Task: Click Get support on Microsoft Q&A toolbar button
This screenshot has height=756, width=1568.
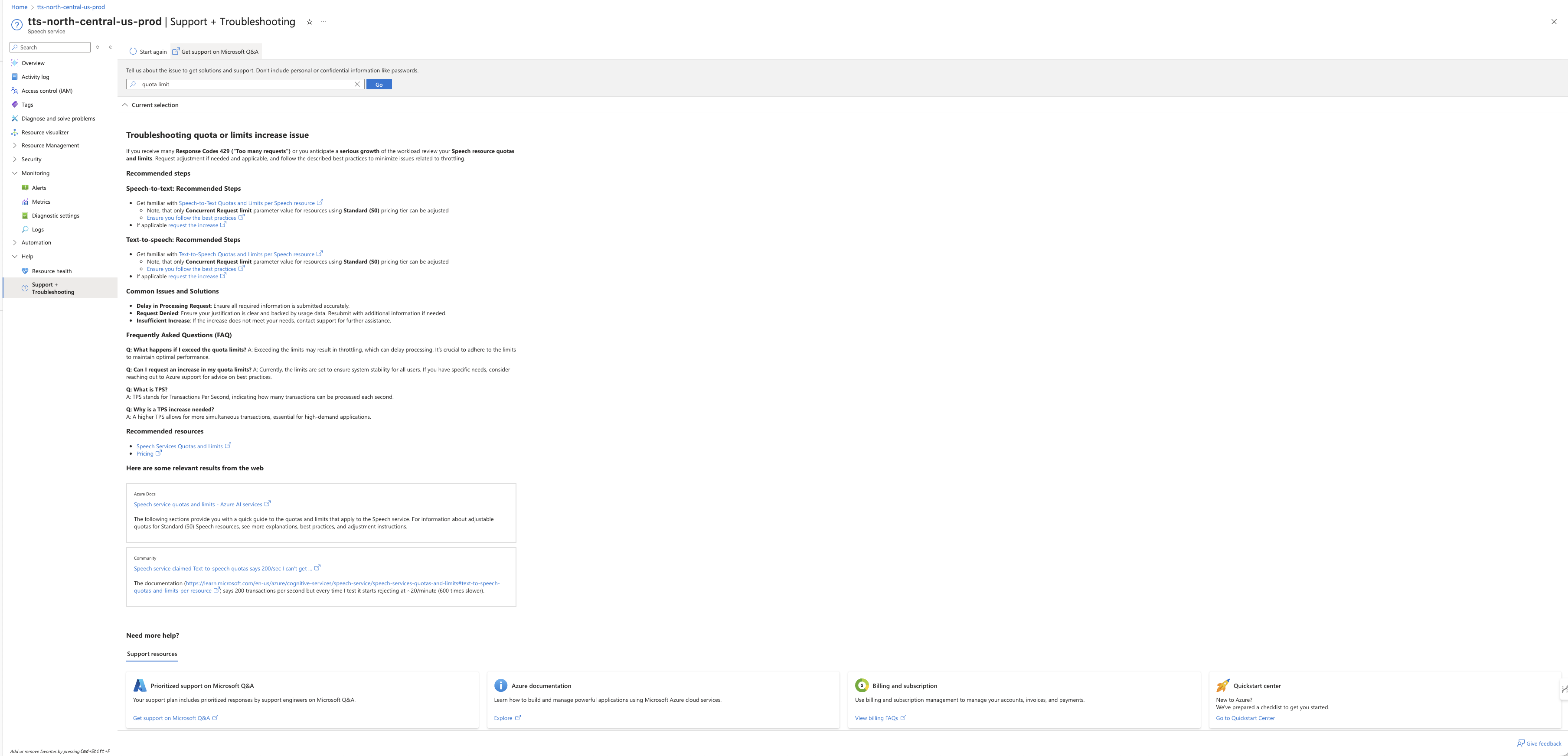Action: pyautogui.click(x=216, y=52)
